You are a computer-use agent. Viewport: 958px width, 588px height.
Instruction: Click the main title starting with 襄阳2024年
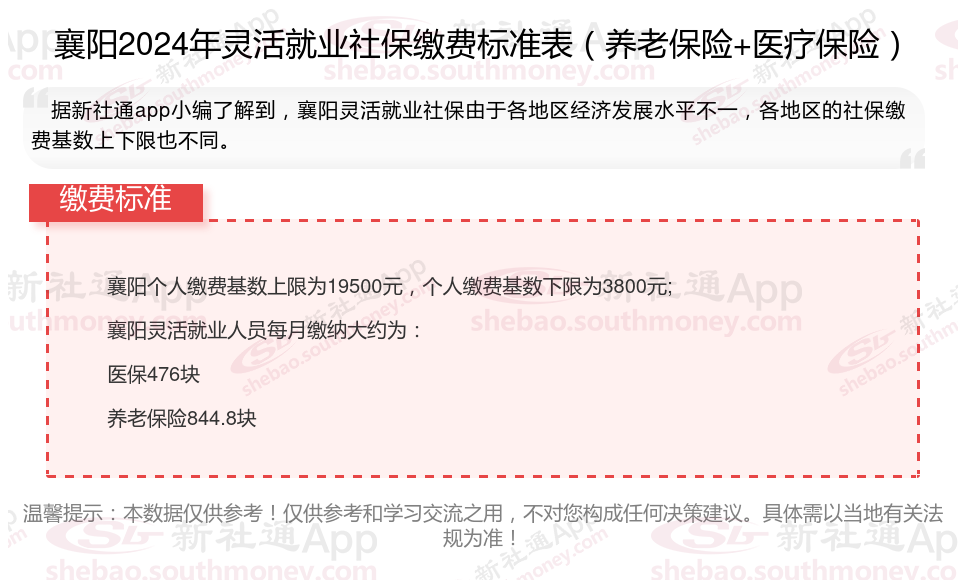pos(478,44)
